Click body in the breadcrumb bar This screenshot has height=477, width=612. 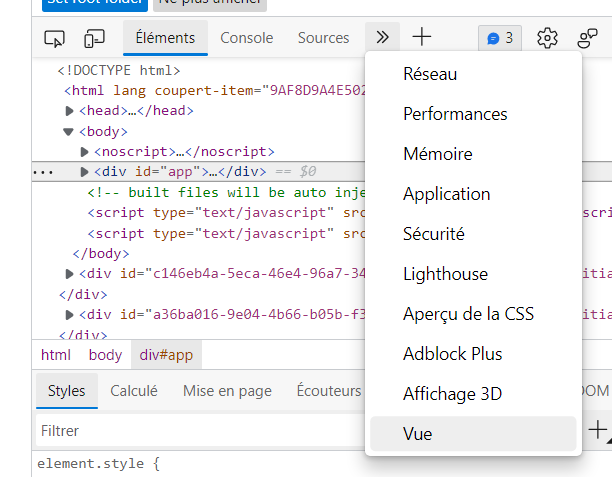tap(105, 355)
